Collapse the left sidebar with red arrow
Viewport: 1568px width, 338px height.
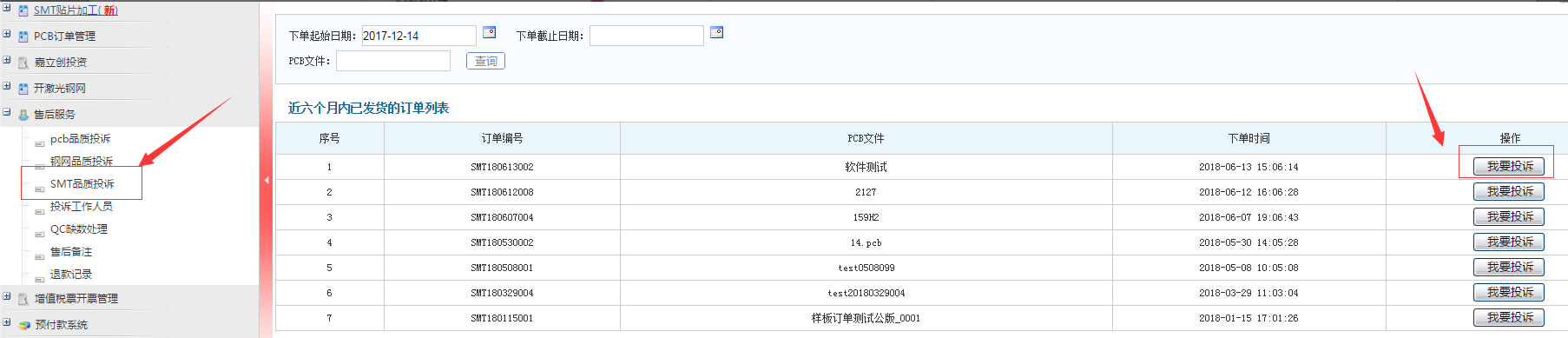tap(267, 180)
